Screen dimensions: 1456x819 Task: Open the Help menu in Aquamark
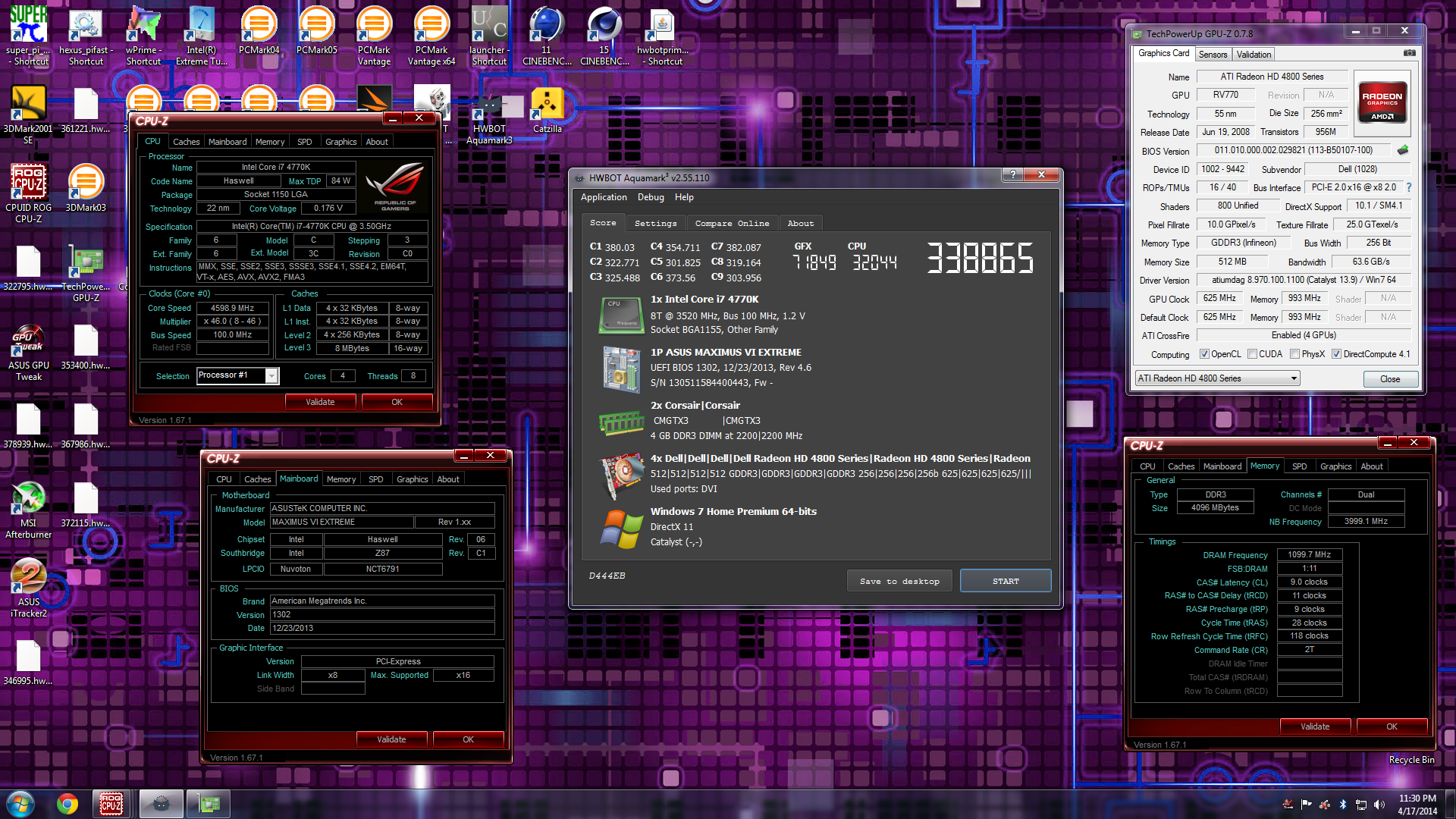point(684,197)
